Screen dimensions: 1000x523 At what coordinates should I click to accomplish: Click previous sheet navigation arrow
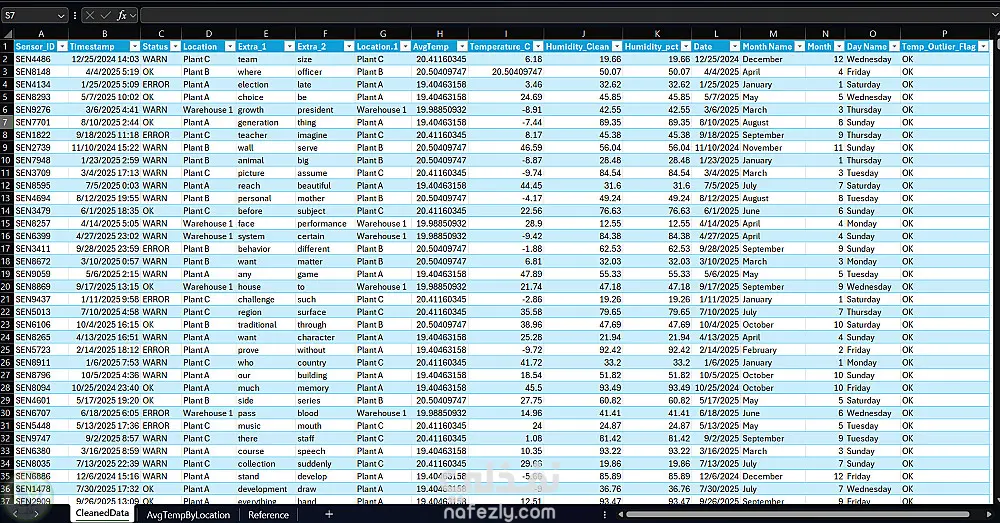(15, 514)
